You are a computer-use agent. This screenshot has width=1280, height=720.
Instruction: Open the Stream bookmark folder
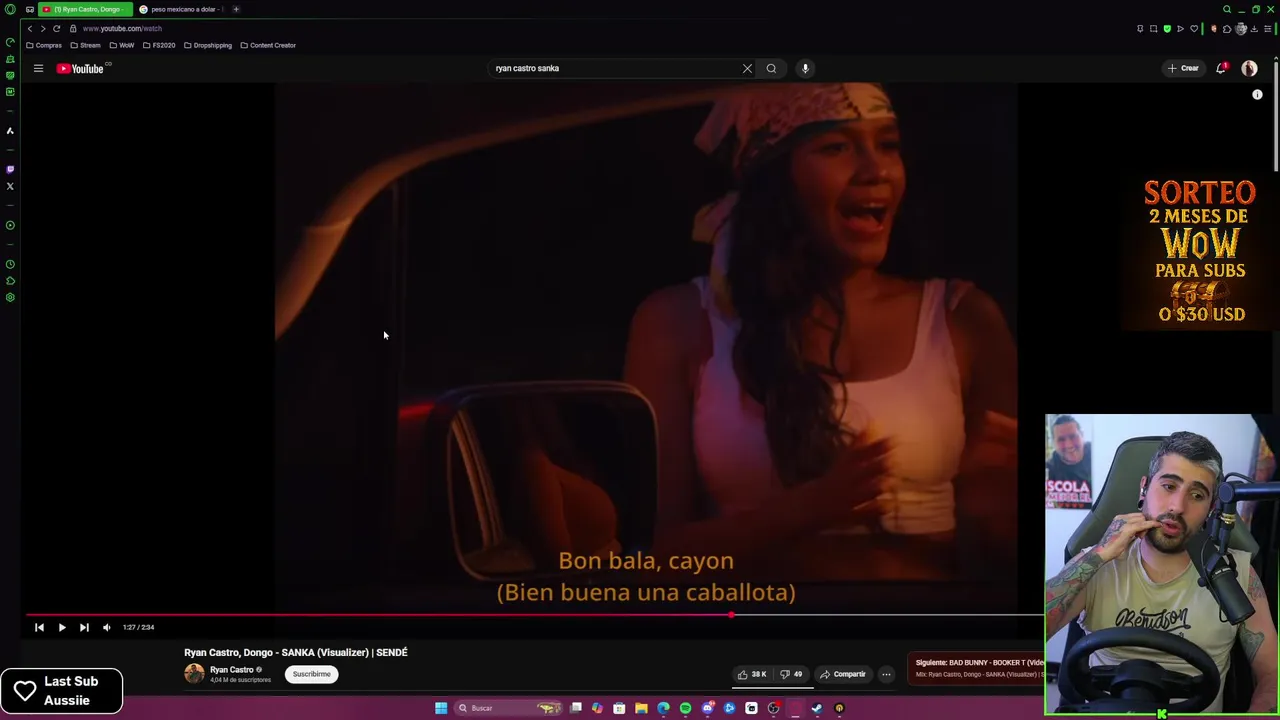[85, 45]
